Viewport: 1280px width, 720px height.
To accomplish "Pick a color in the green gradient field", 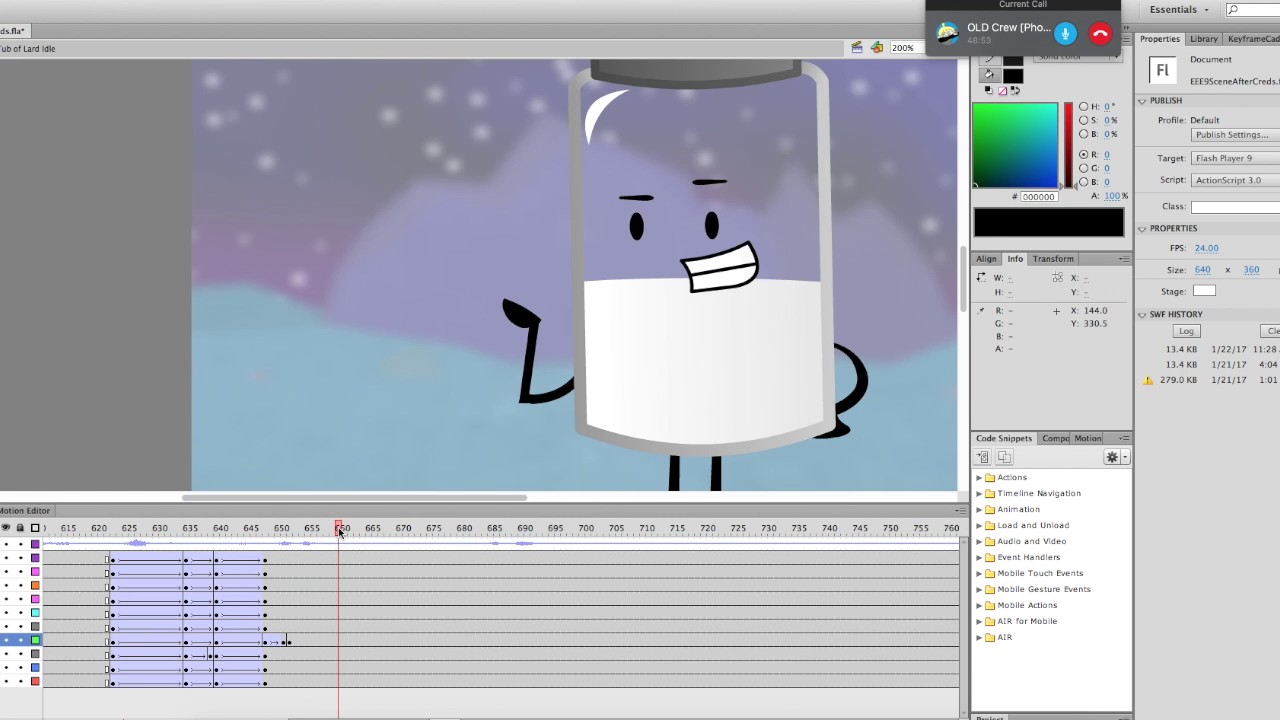I will click(1015, 145).
